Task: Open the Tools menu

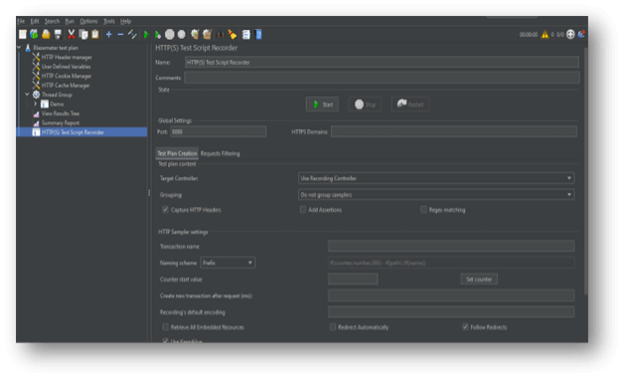Action: coord(109,21)
